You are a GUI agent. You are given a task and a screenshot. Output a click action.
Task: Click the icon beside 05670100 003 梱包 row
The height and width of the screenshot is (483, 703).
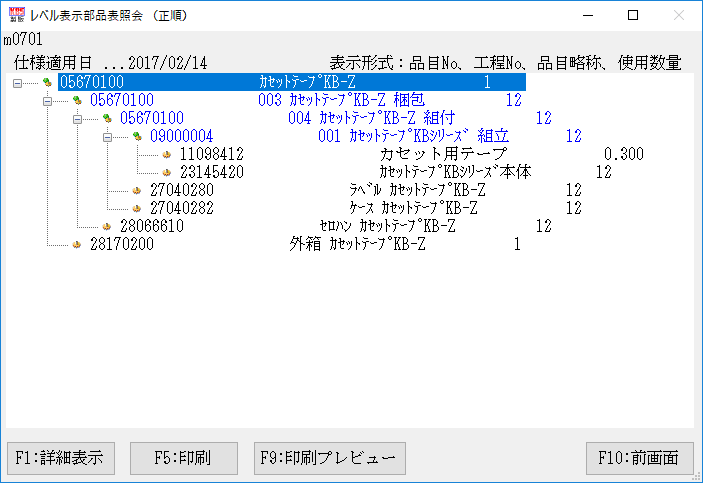[x=77, y=100]
